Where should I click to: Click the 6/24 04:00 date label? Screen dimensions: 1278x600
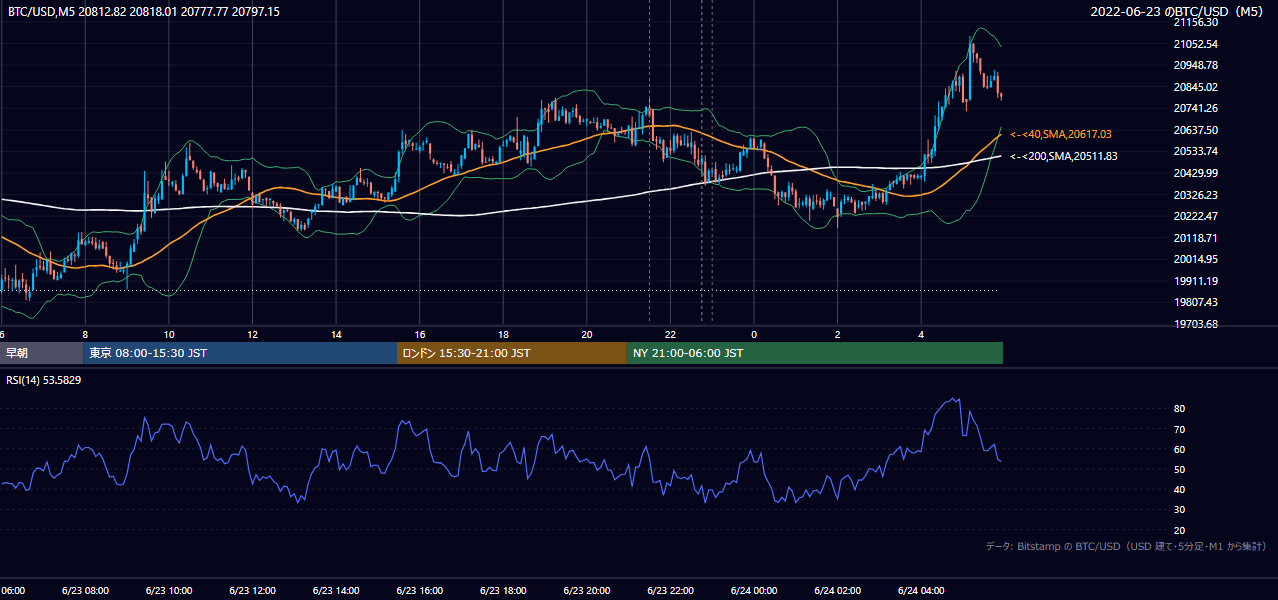(921, 591)
